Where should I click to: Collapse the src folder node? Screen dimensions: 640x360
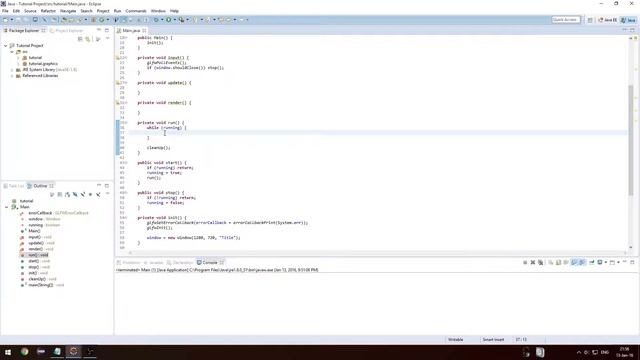point(12,52)
